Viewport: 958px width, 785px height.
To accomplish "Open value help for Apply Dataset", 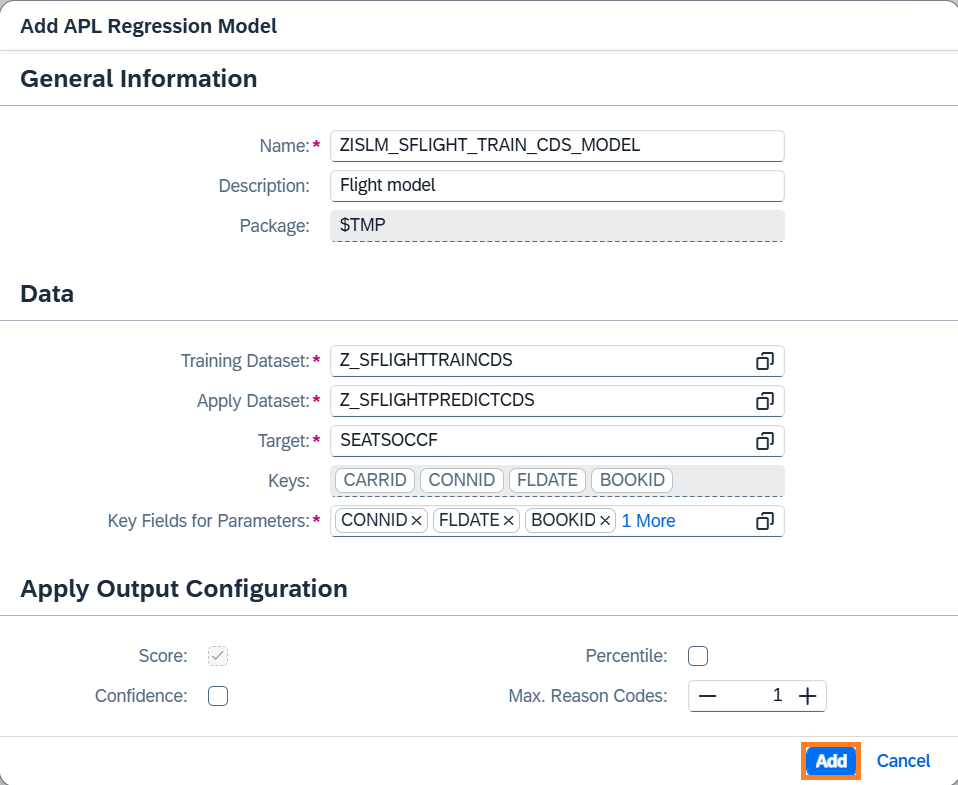I will tap(765, 401).
